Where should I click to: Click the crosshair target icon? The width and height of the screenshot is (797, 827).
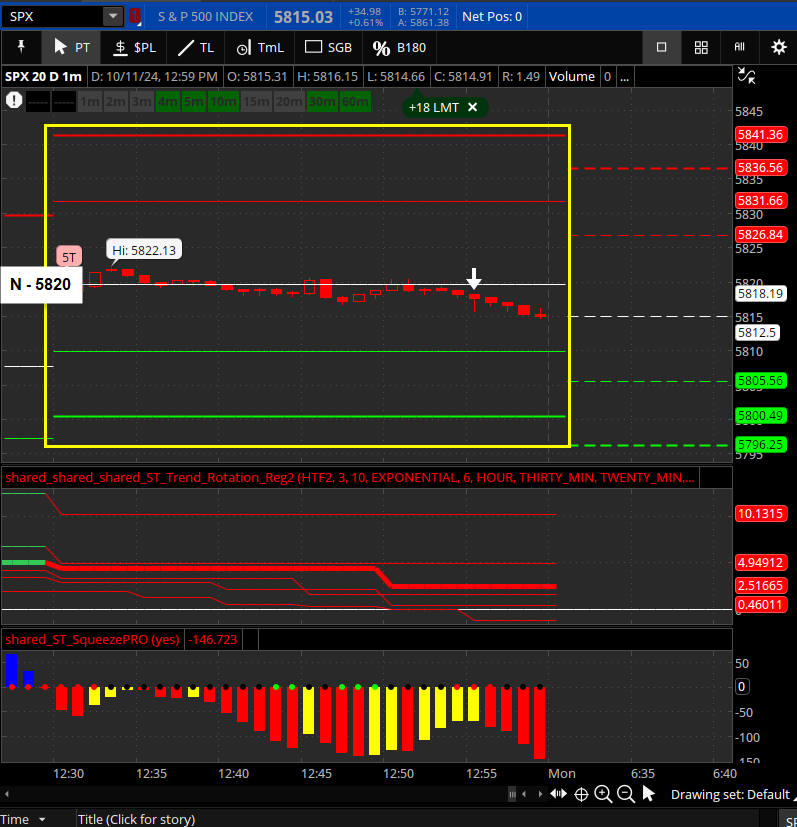click(x=581, y=794)
